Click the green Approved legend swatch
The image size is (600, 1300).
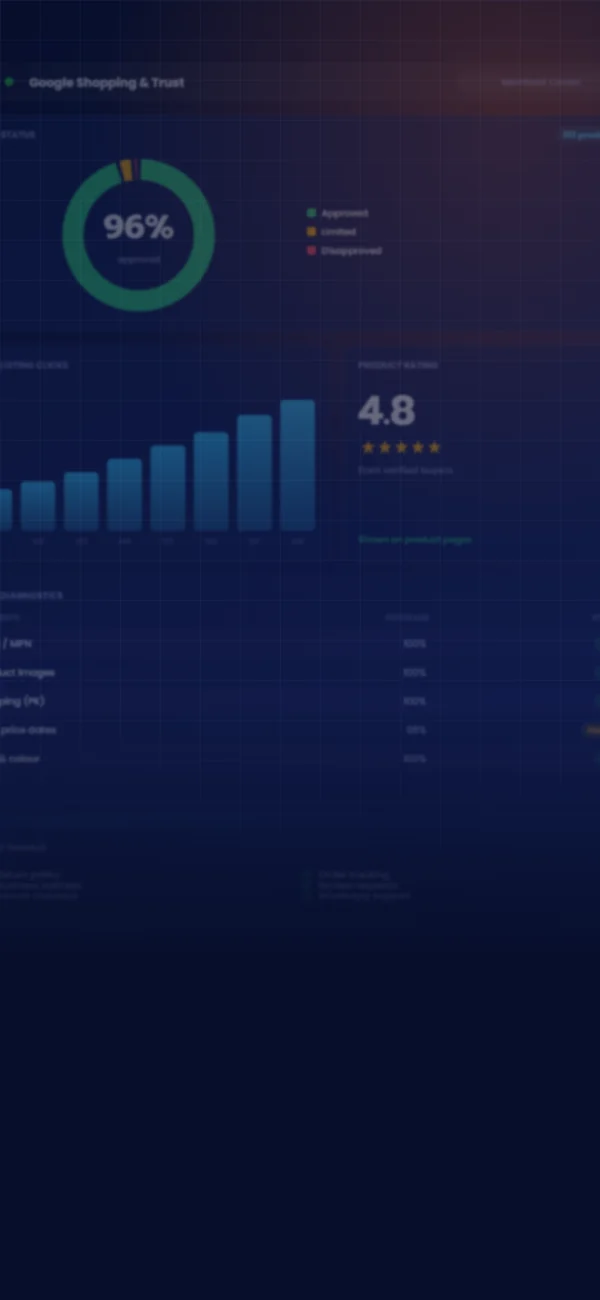pos(311,213)
